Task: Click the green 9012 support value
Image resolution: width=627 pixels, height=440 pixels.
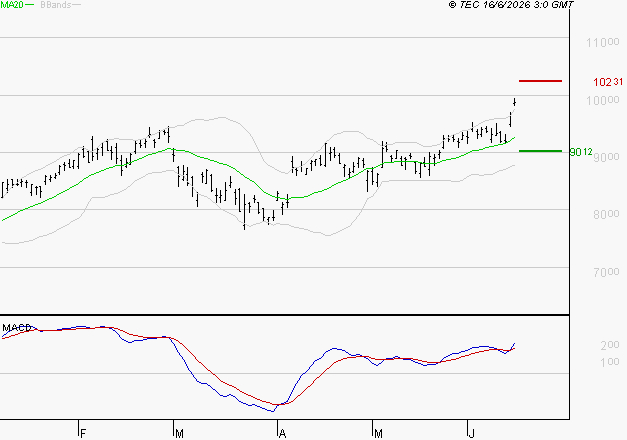Action: 581,152
